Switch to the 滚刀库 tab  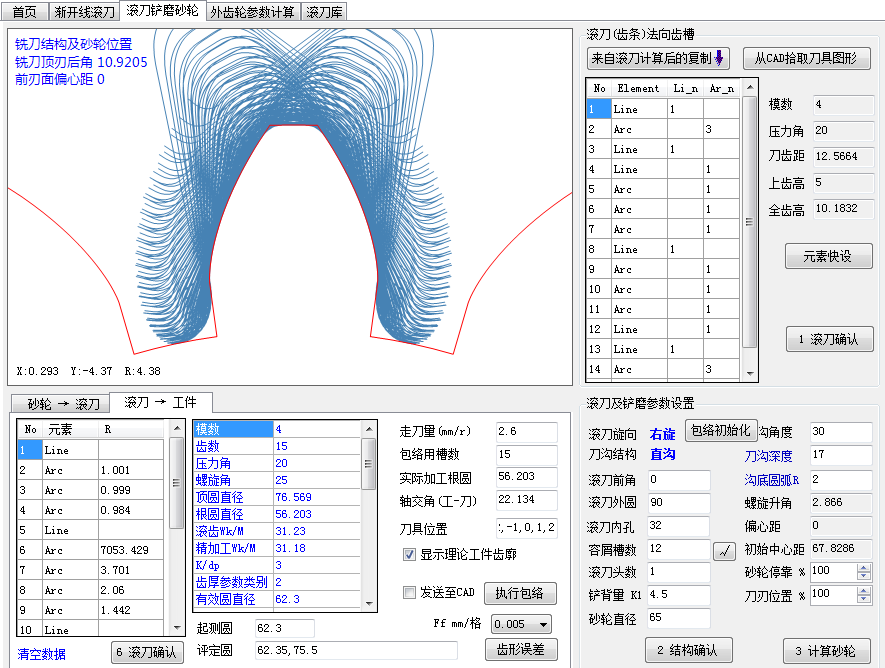(x=325, y=12)
